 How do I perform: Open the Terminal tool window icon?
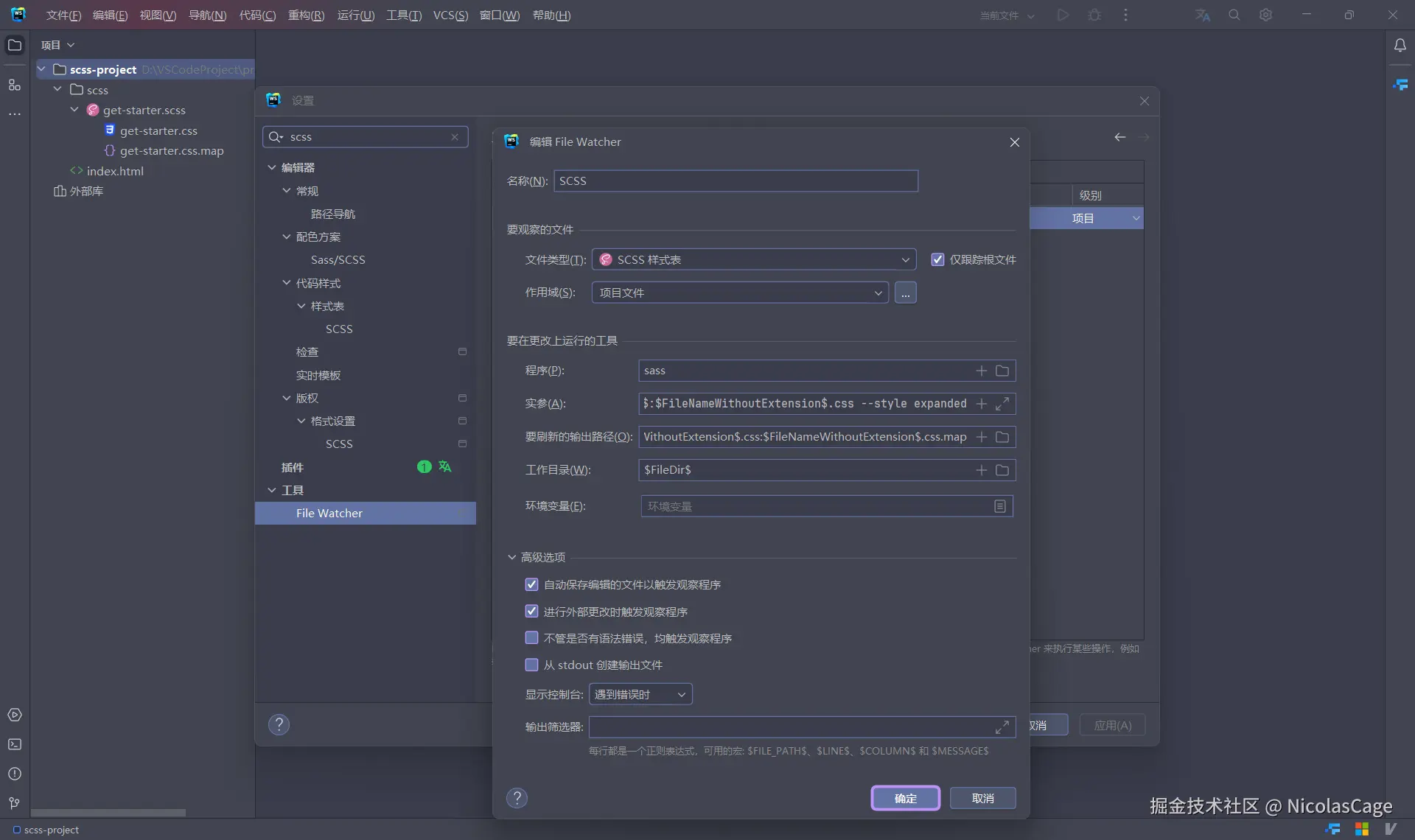click(15, 744)
